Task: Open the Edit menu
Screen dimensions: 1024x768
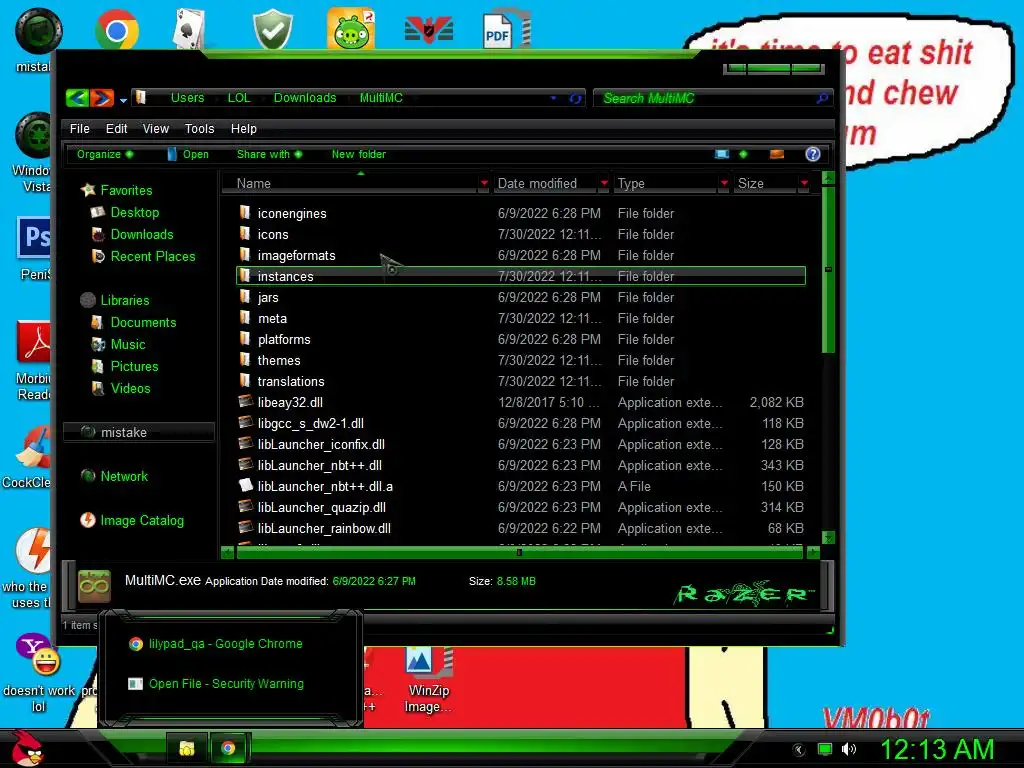Action: point(116,129)
